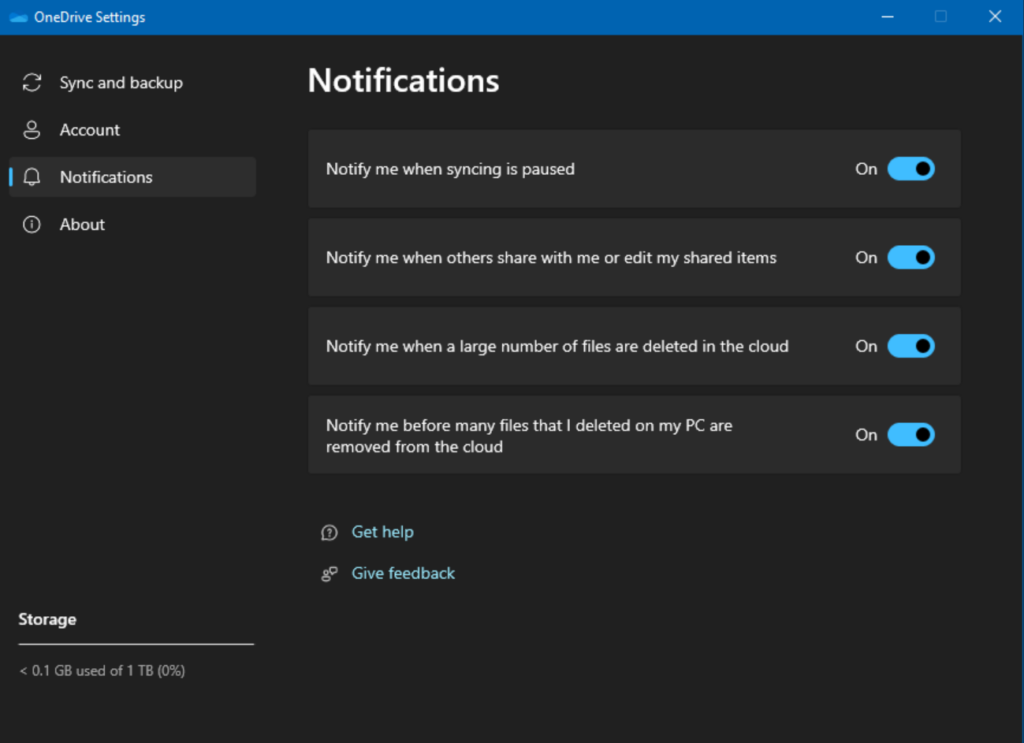The height and width of the screenshot is (743, 1024).
Task: Click 'large number of files are deleted' label
Action: [x=557, y=346]
